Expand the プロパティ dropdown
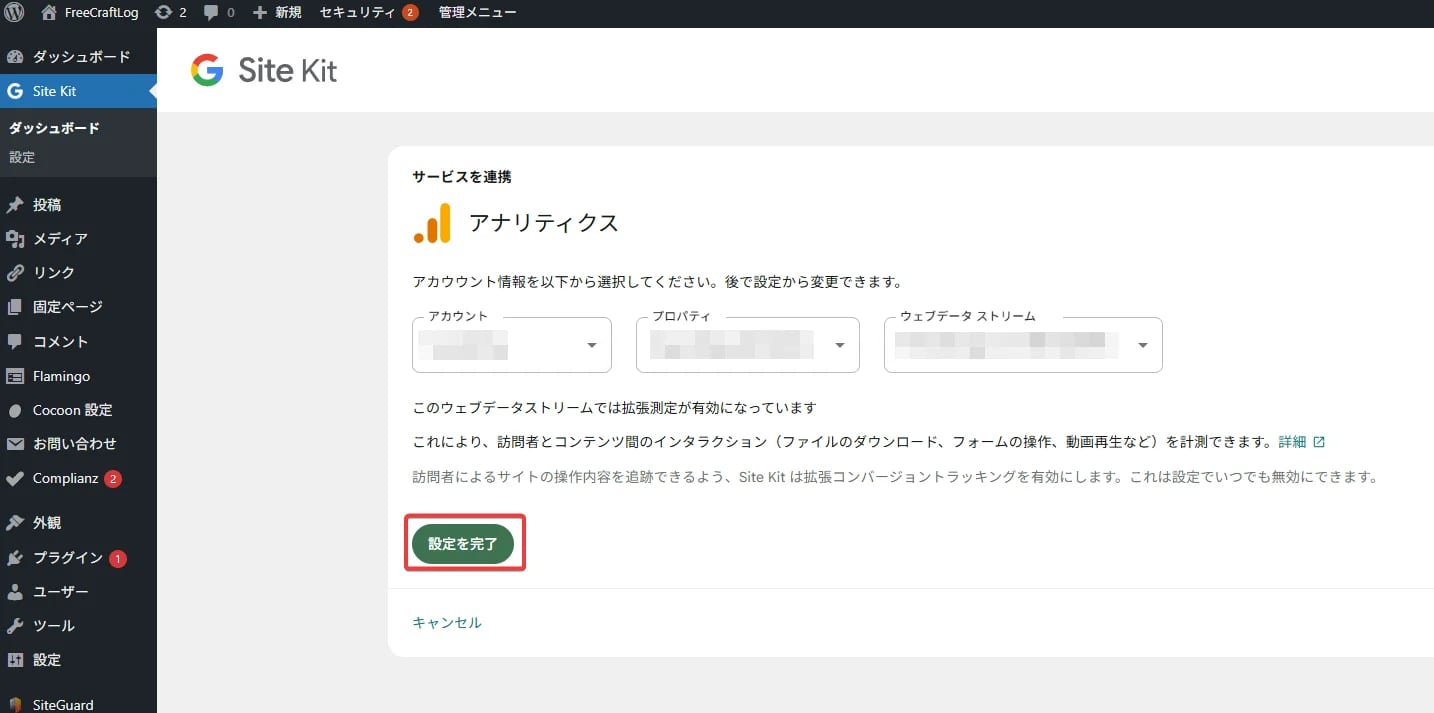This screenshot has width=1434, height=713. pos(747,344)
